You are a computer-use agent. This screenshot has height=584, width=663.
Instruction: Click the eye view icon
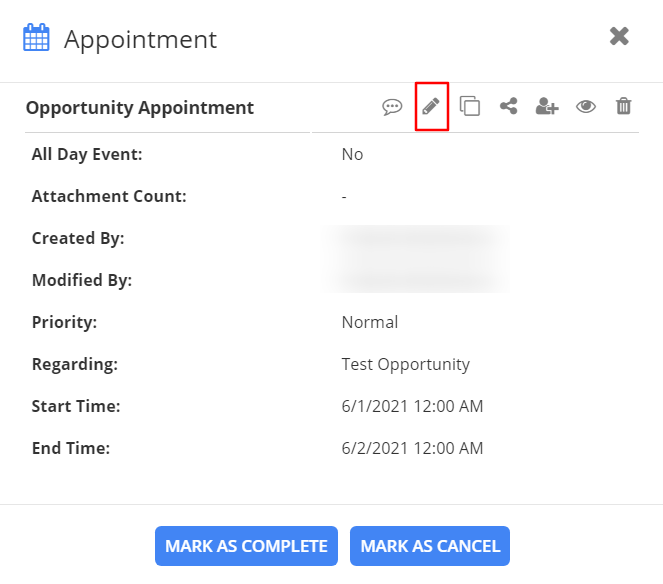tap(586, 106)
